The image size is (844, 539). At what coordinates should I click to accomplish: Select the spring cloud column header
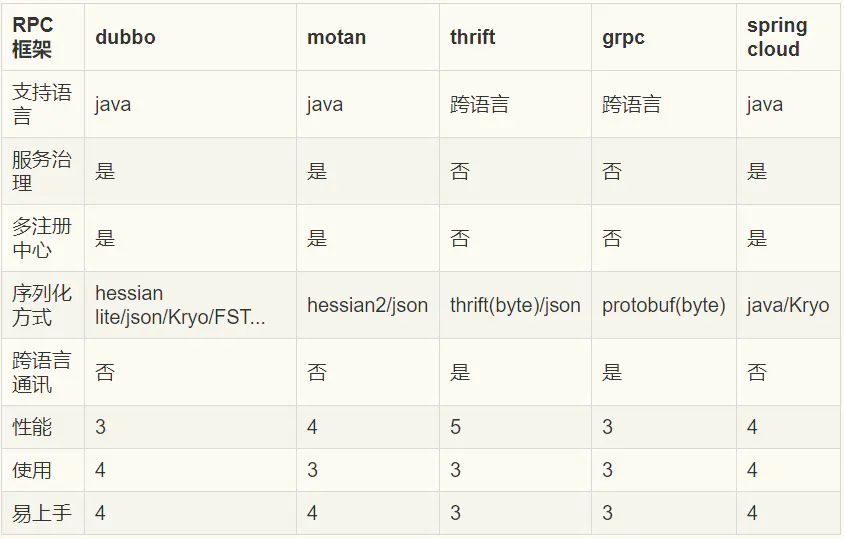click(777, 37)
